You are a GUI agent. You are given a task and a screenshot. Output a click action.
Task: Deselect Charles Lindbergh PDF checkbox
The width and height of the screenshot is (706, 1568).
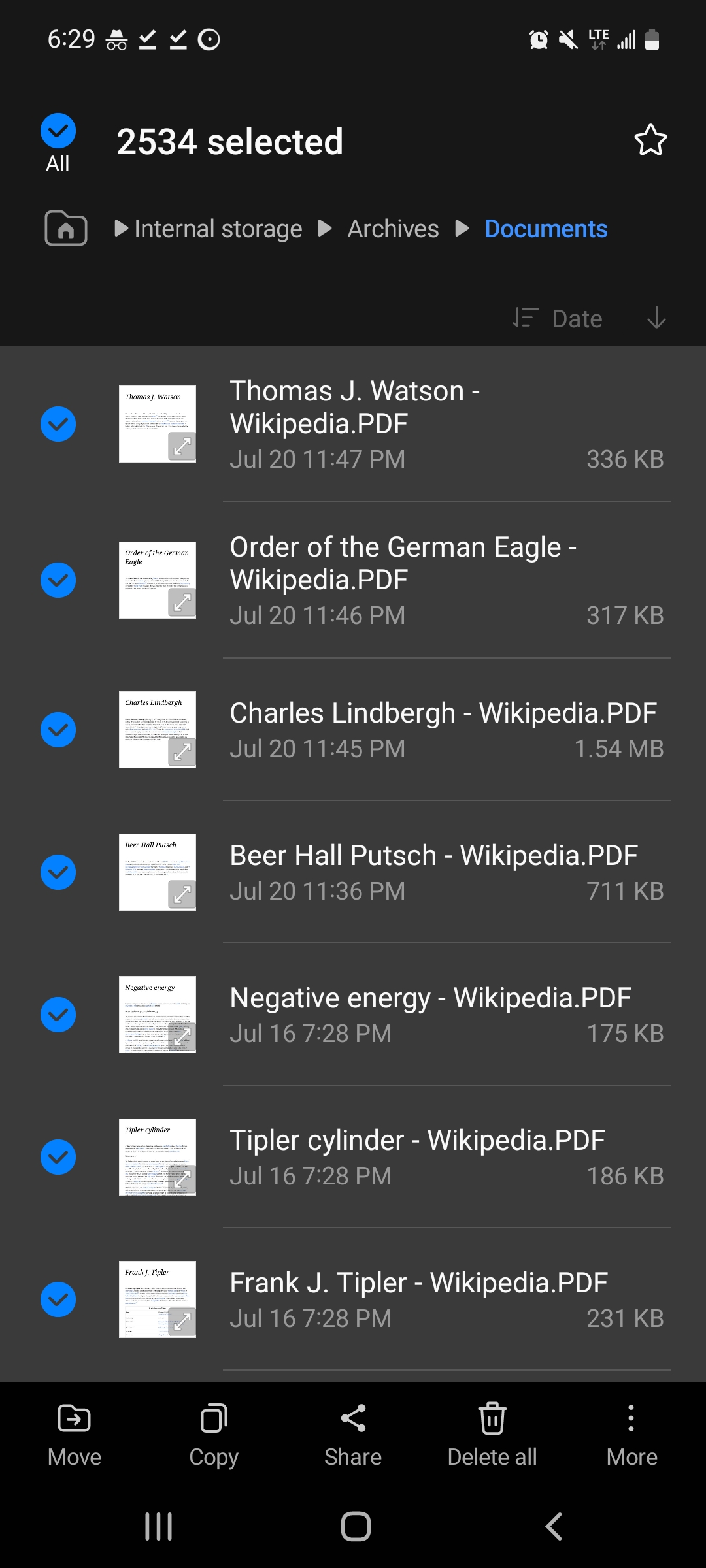point(58,730)
